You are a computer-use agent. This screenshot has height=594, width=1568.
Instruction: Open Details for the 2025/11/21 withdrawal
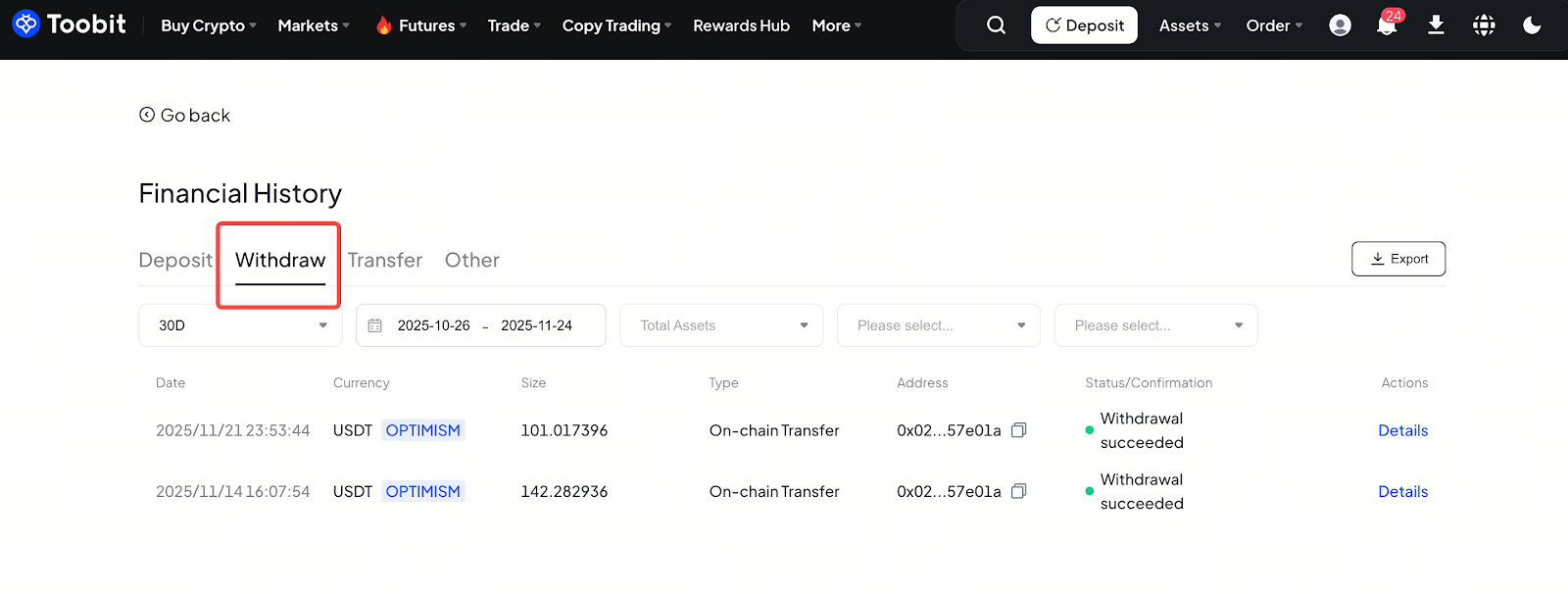(1402, 430)
